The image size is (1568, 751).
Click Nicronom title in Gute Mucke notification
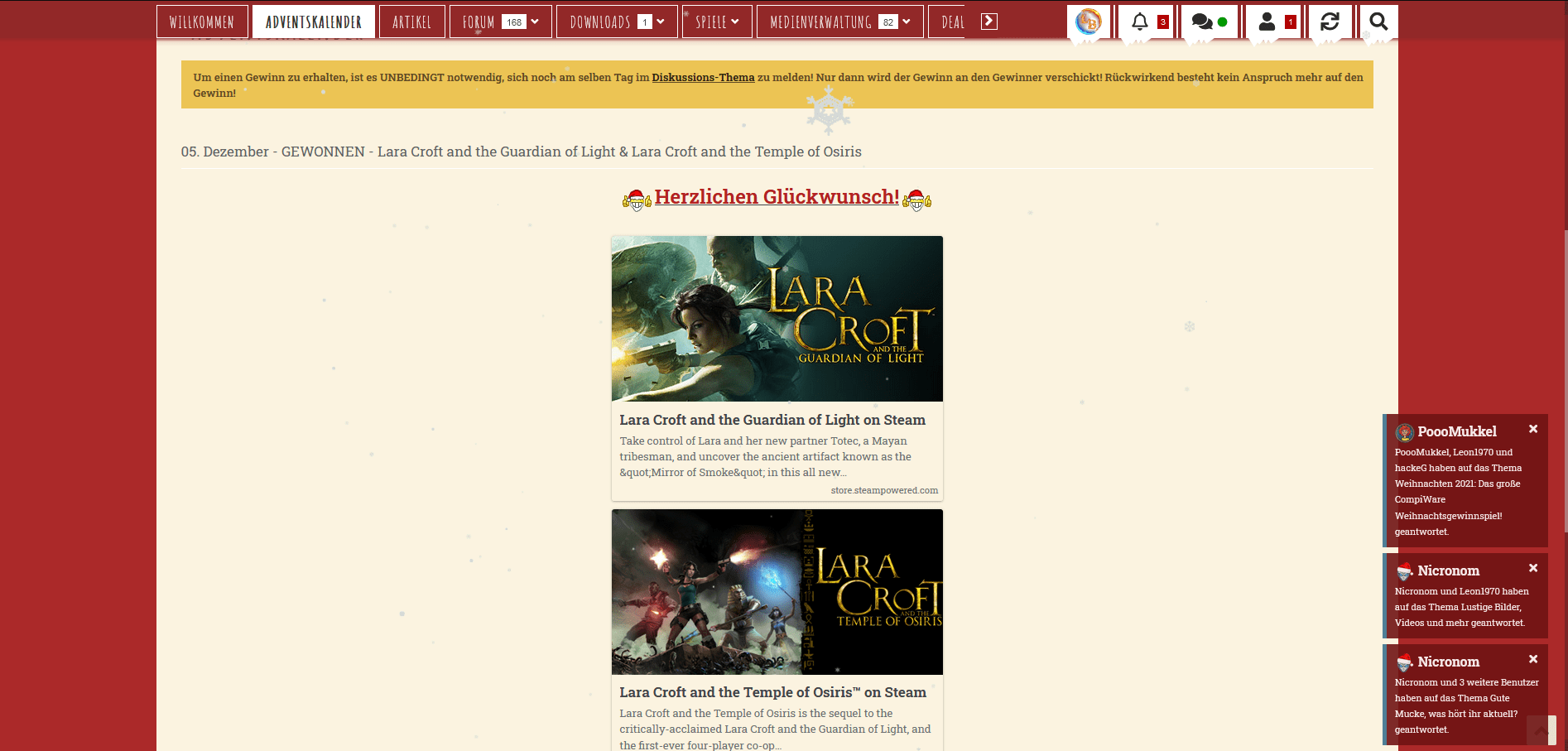[1448, 662]
